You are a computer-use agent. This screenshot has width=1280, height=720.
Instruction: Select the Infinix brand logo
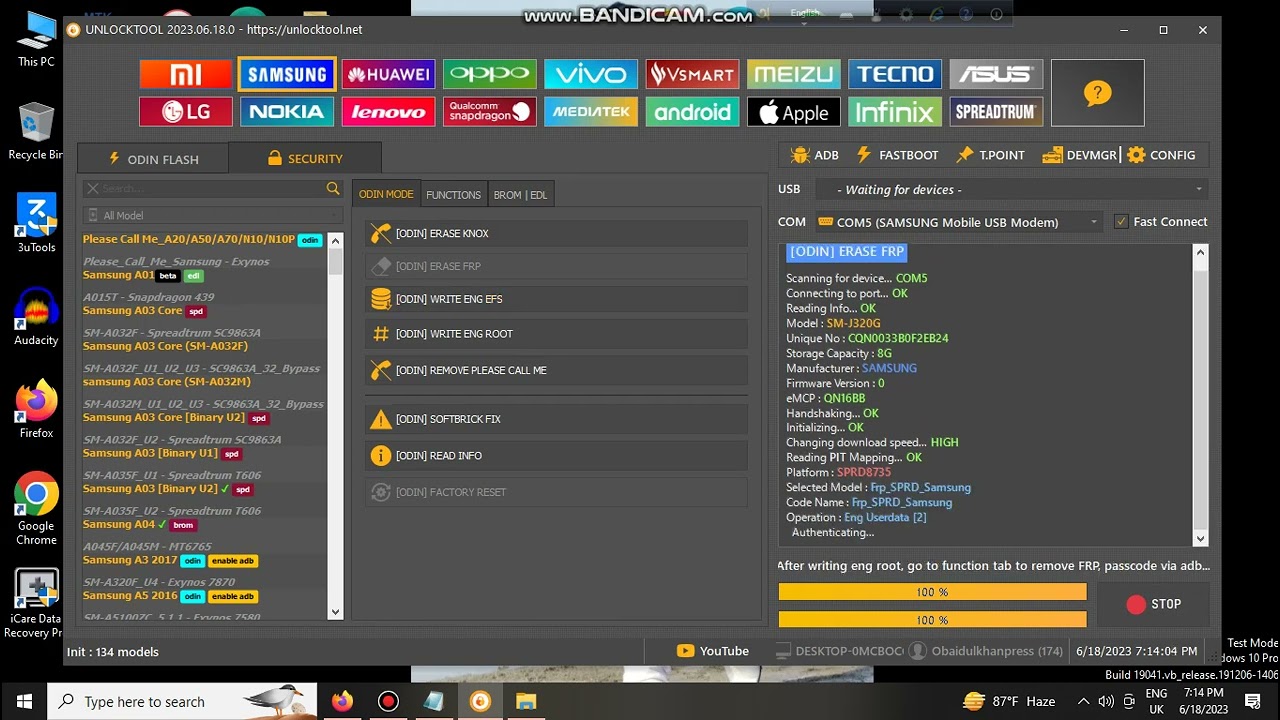pos(895,112)
